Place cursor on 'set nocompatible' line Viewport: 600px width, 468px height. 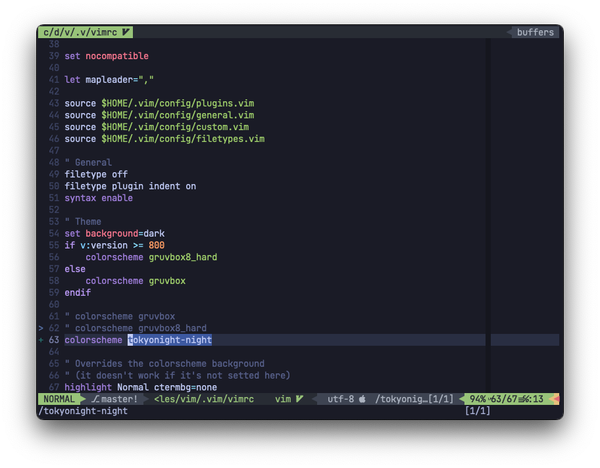106,56
